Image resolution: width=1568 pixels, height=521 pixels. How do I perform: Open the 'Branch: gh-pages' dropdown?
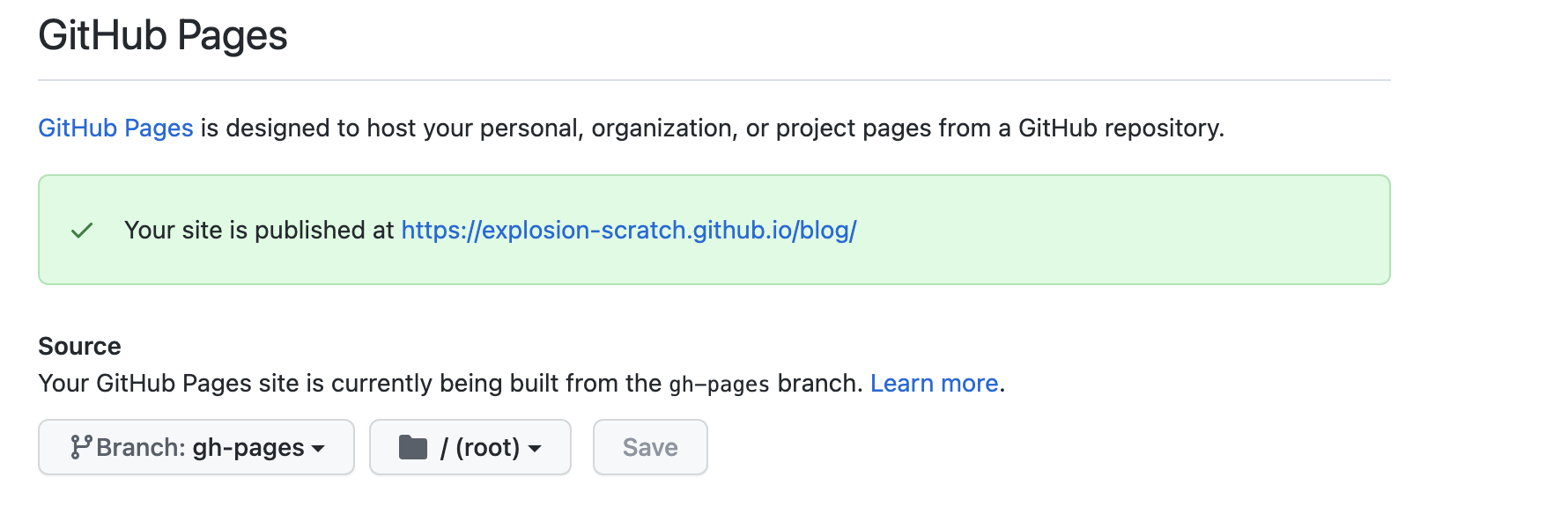(x=196, y=447)
